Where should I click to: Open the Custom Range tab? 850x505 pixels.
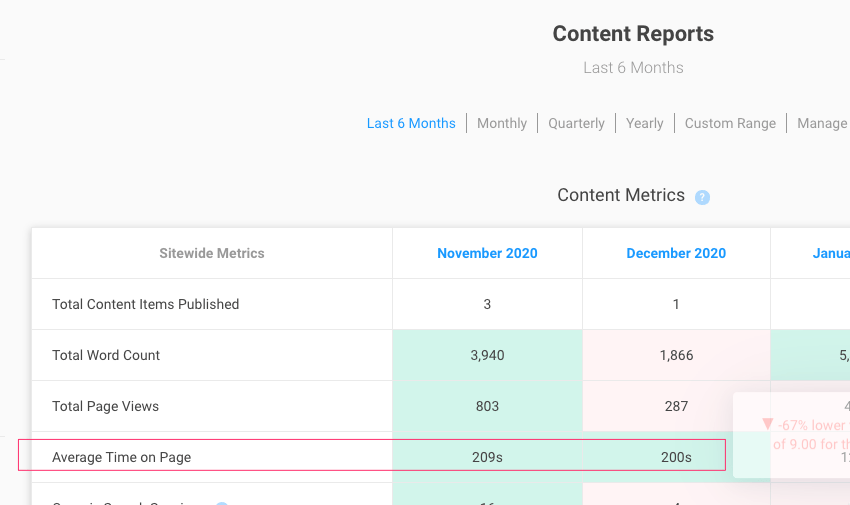[x=730, y=124]
